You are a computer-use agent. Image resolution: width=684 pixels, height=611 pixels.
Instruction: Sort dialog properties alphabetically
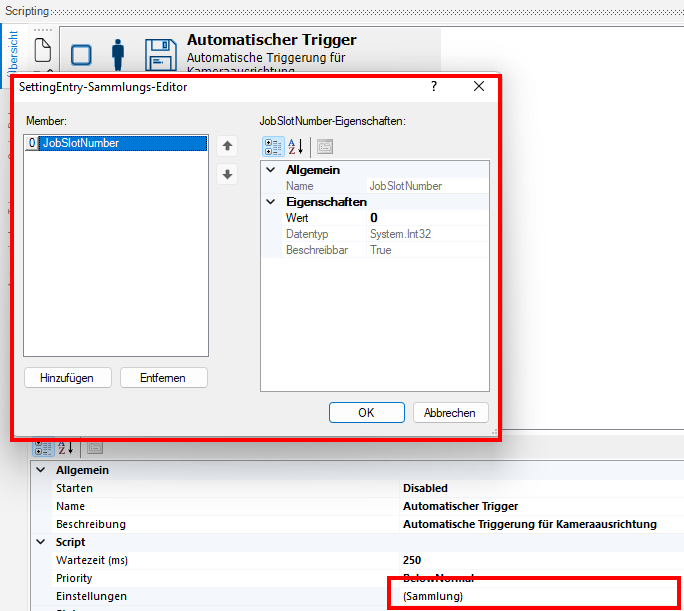click(x=296, y=146)
